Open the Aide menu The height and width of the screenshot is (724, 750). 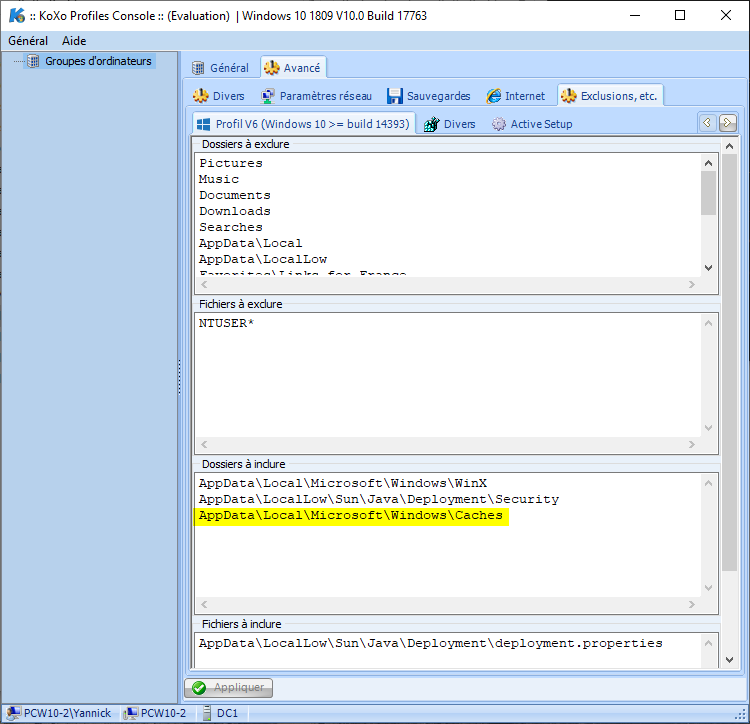pyautogui.click(x=74, y=41)
